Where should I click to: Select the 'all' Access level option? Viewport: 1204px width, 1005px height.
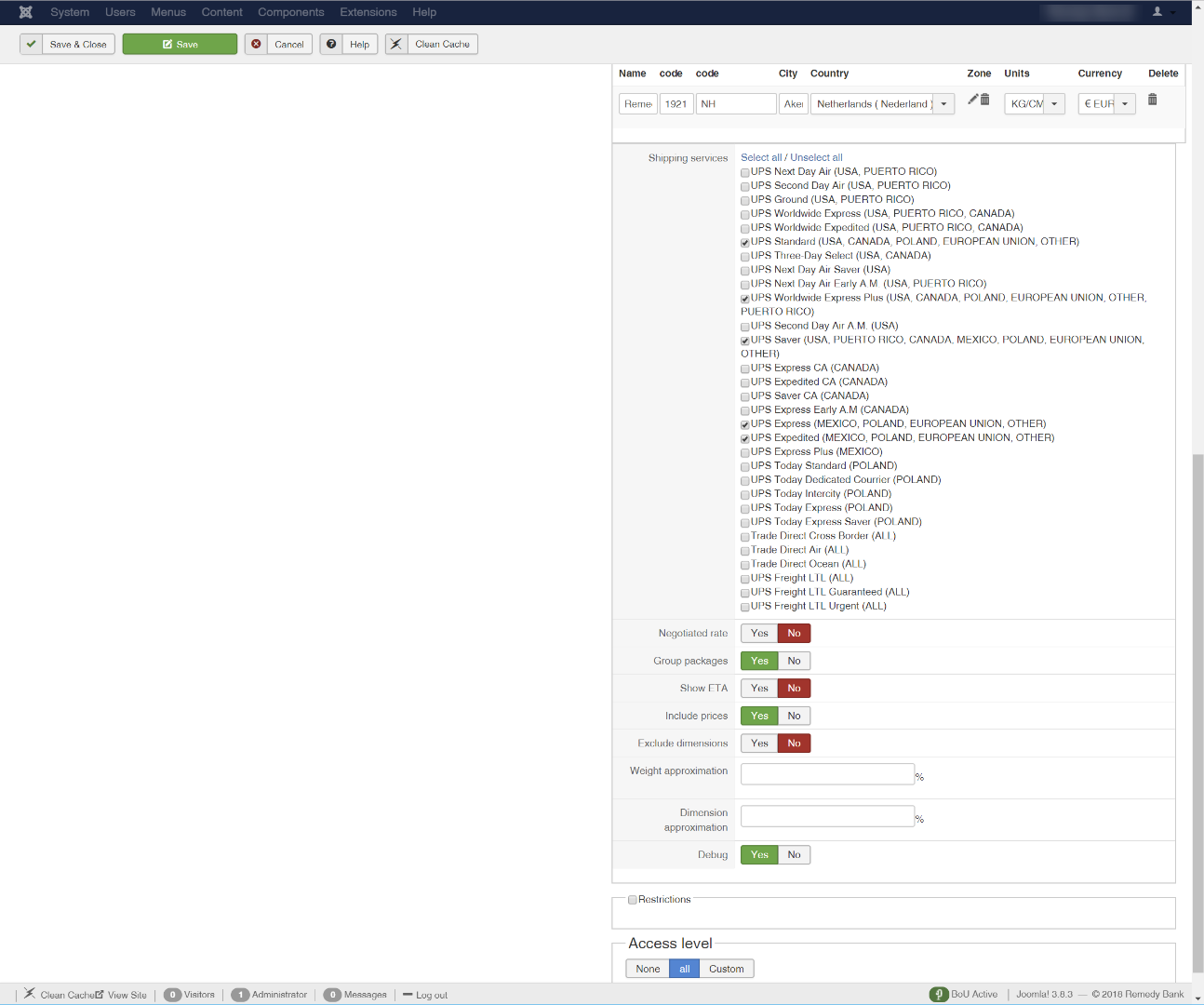pos(685,969)
